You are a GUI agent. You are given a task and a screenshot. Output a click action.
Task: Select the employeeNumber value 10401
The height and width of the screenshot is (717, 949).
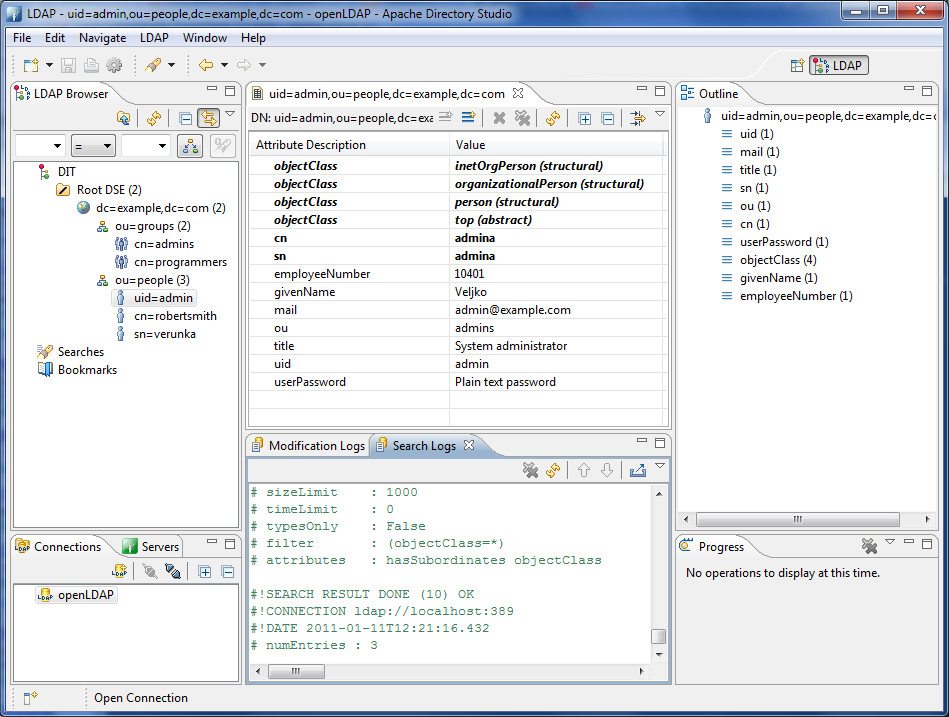pyautogui.click(x=470, y=274)
